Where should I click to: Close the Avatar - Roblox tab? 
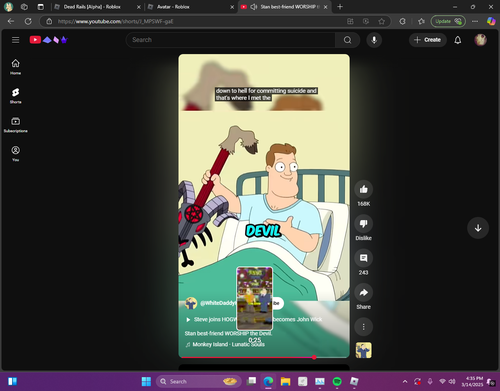(x=232, y=7)
